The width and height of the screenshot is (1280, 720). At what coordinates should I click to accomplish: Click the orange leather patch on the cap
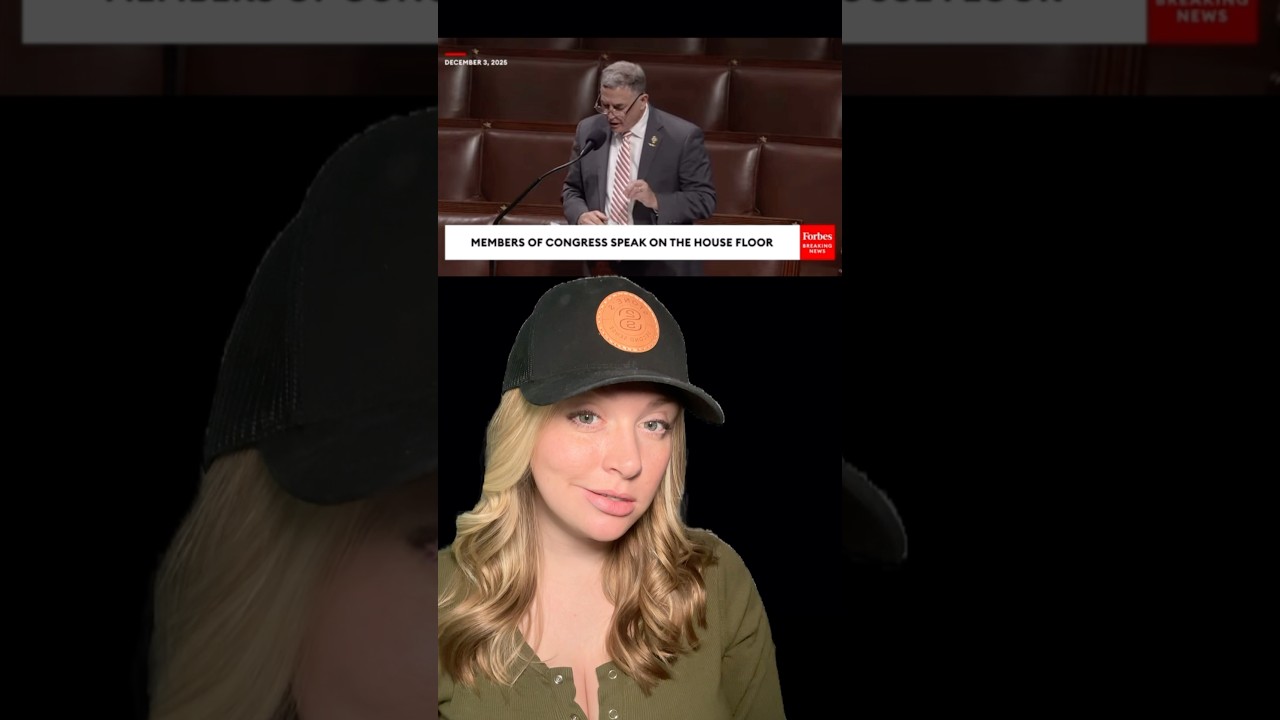[628, 322]
